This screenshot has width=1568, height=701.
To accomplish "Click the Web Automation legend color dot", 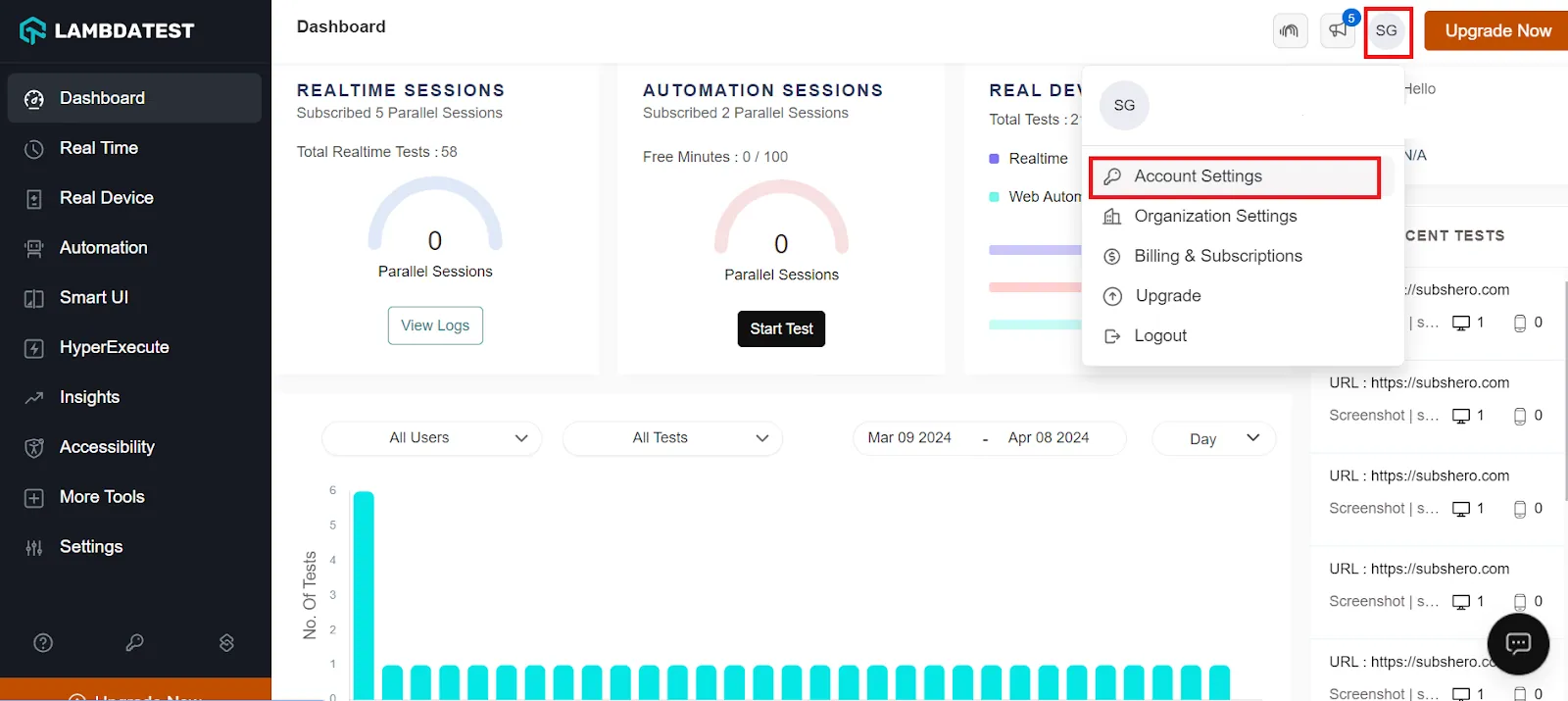I will (x=995, y=197).
